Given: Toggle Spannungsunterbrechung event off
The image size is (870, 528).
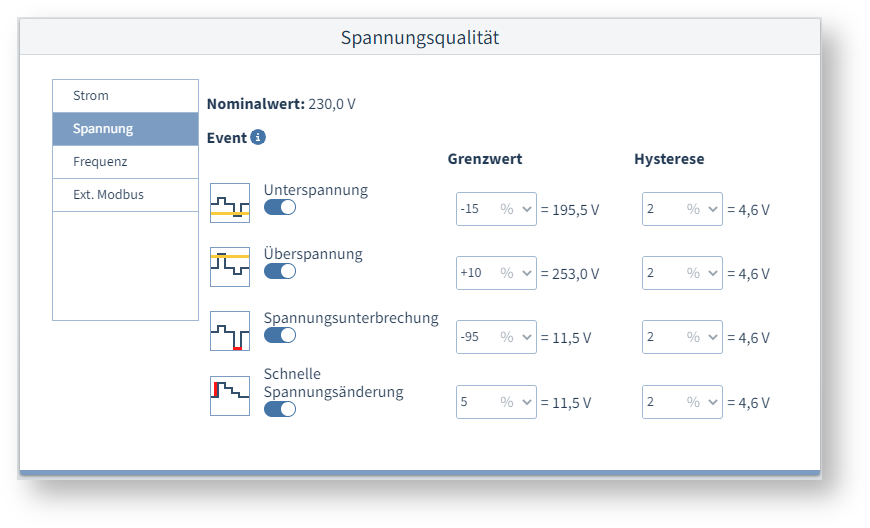Looking at the screenshot, I should [280, 335].
